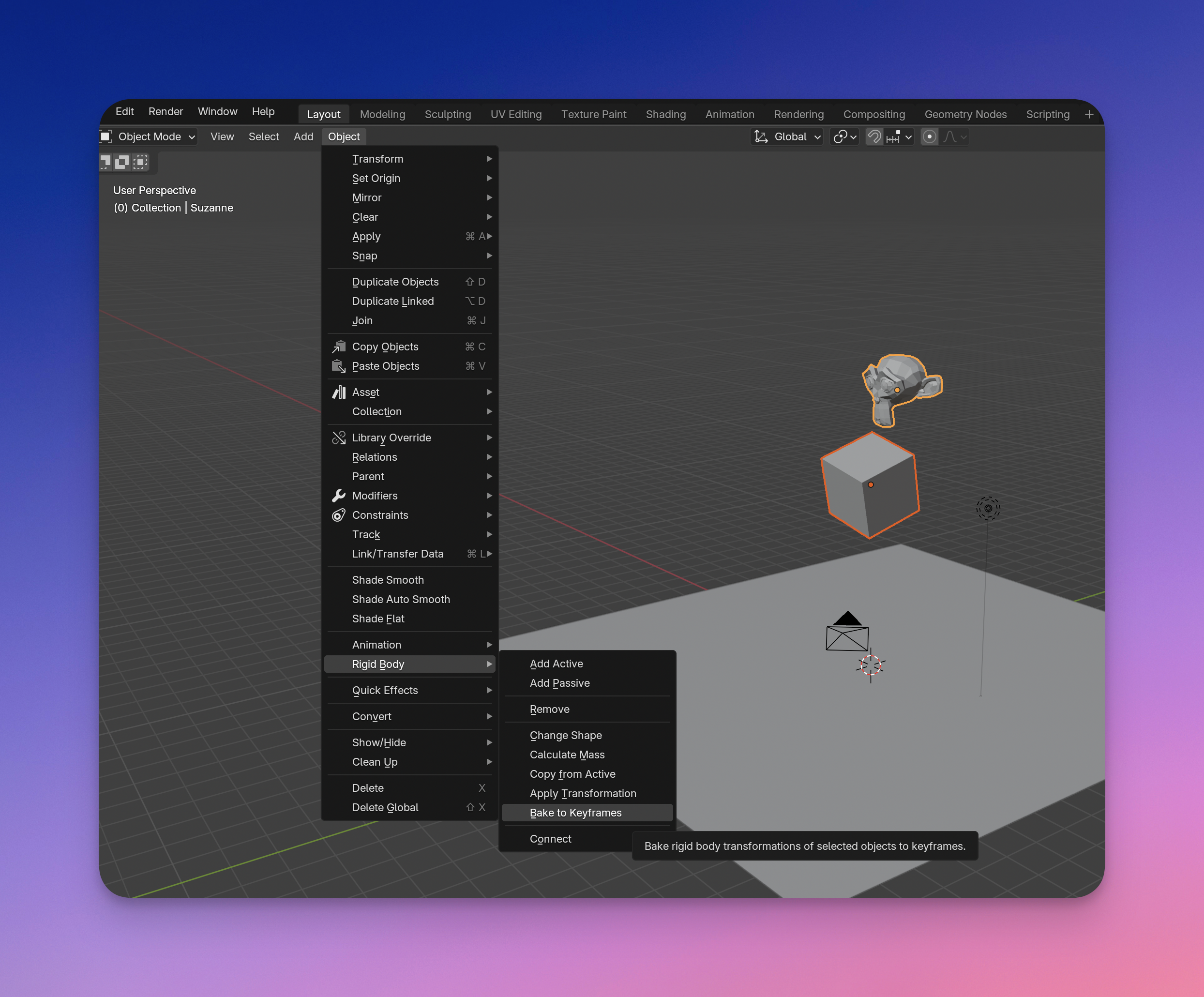Choose Bake to Keyframes

pos(587,813)
